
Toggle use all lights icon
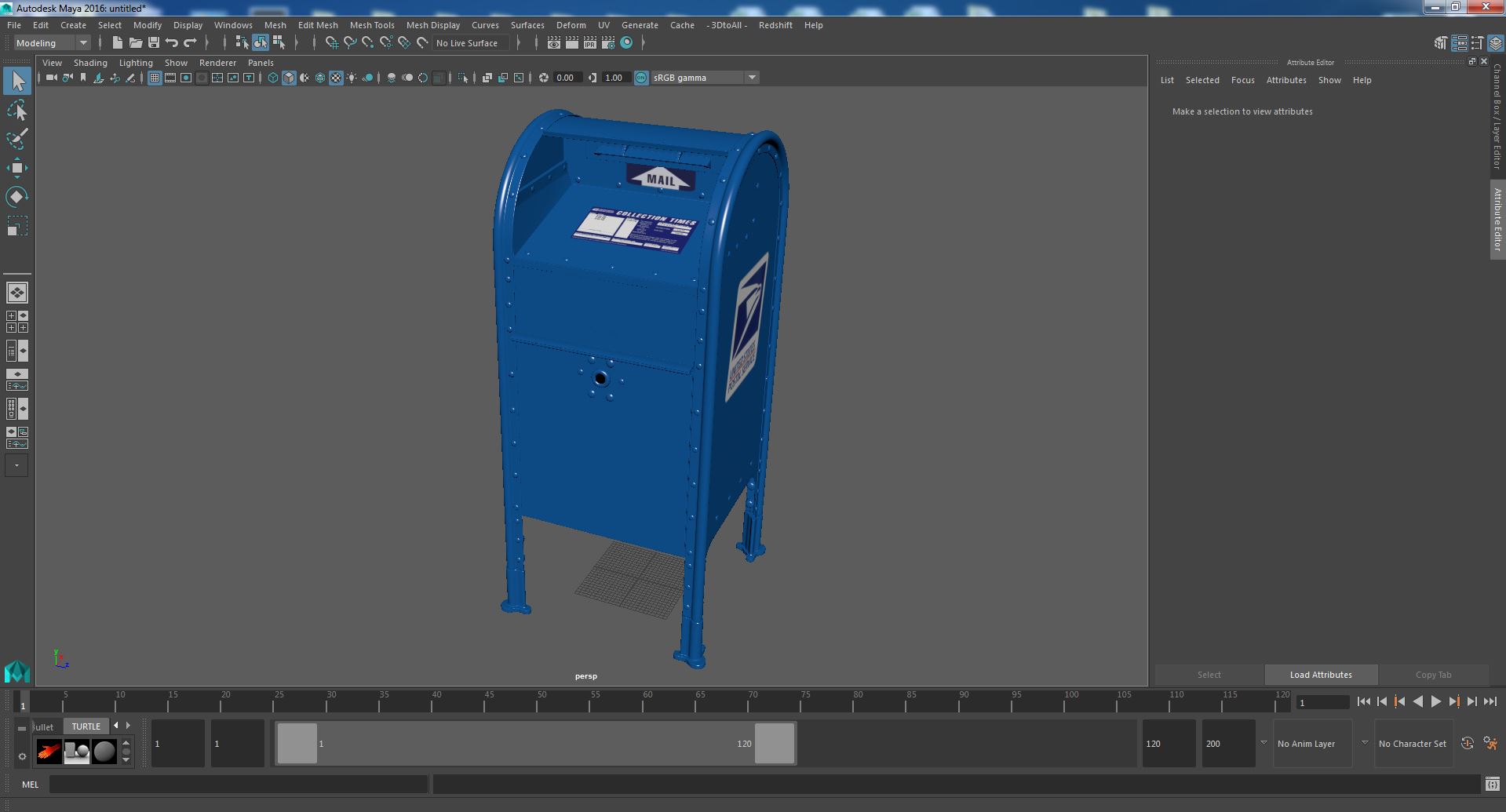pos(352,78)
